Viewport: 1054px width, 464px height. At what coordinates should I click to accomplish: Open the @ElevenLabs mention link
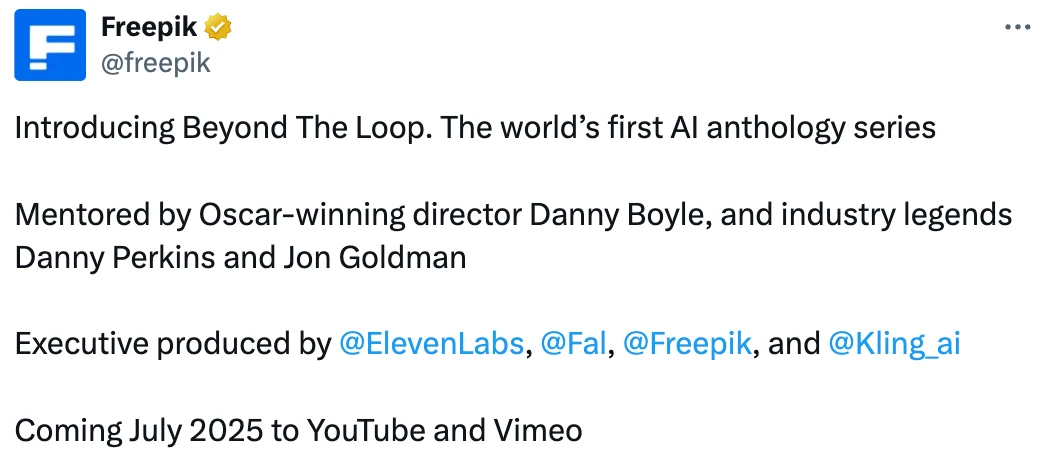(432, 344)
